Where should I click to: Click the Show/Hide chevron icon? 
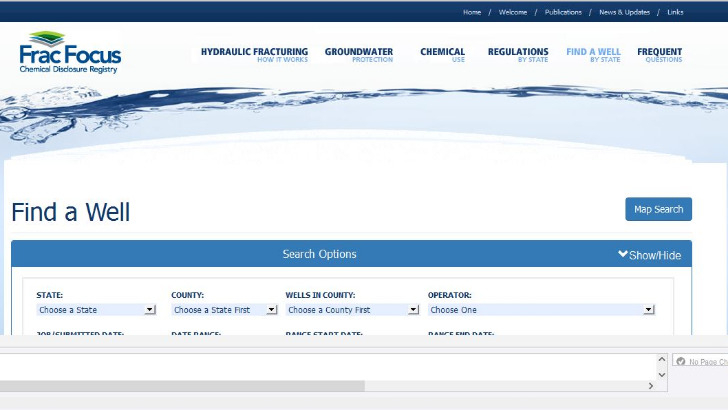click(x=623, y=255)
